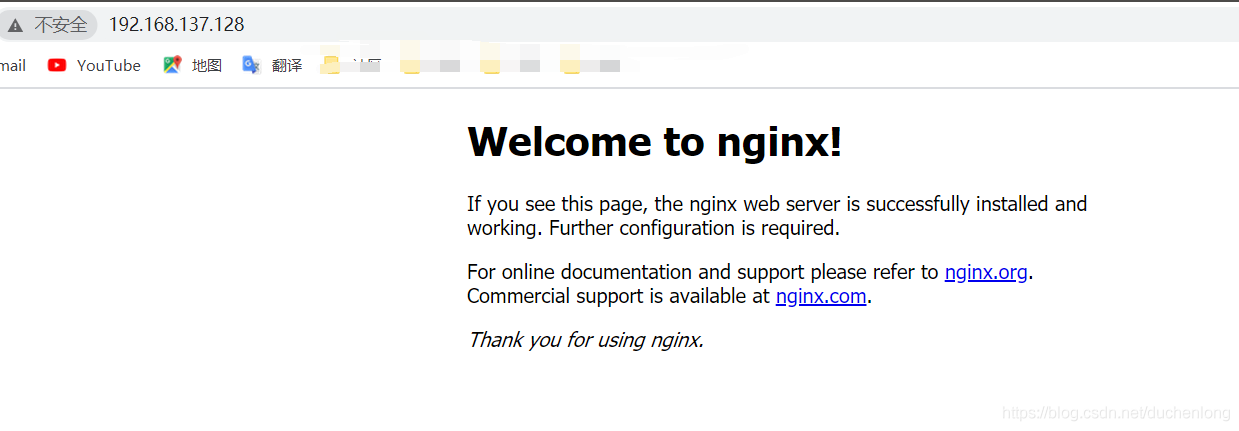The height and width of the screenshot is (431, 1239).
Task: Click the text 'Commercial support is available at'
Action: point(619,296)
